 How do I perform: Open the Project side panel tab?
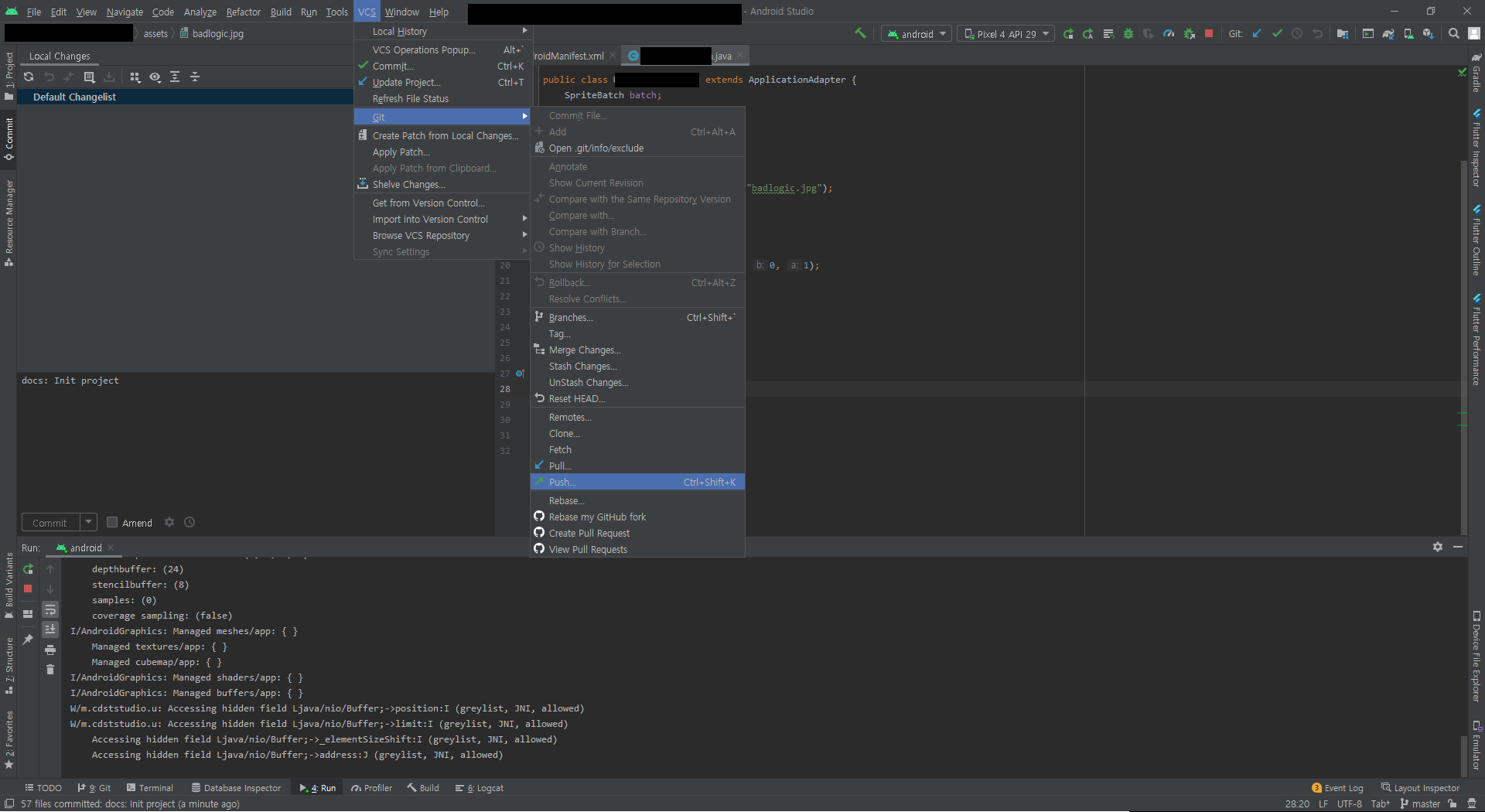[9, 76]
